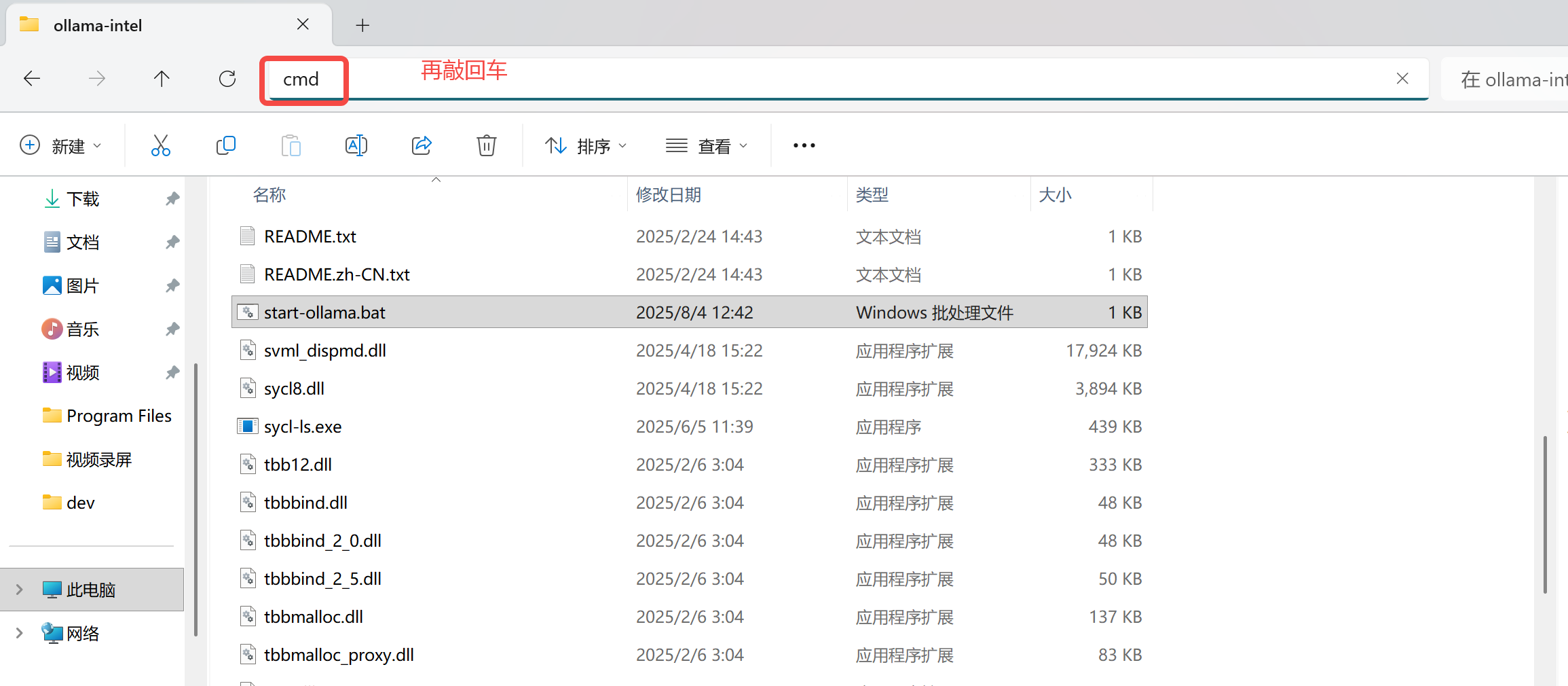Sort by 大小 column header
The height and width of the screenshot is (686, 1568).
click(x=1056, y=195)
